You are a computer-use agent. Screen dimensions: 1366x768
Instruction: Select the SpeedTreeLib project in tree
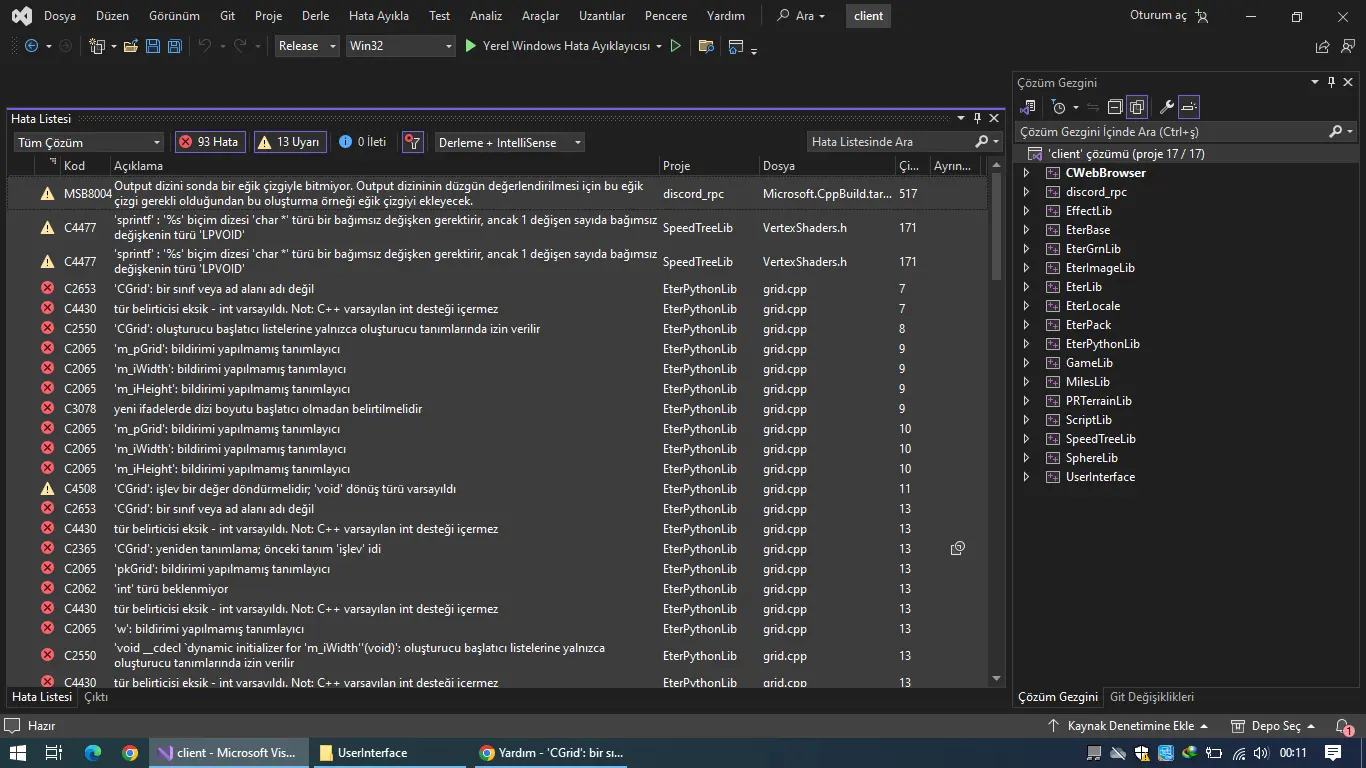coord(1100,439)
